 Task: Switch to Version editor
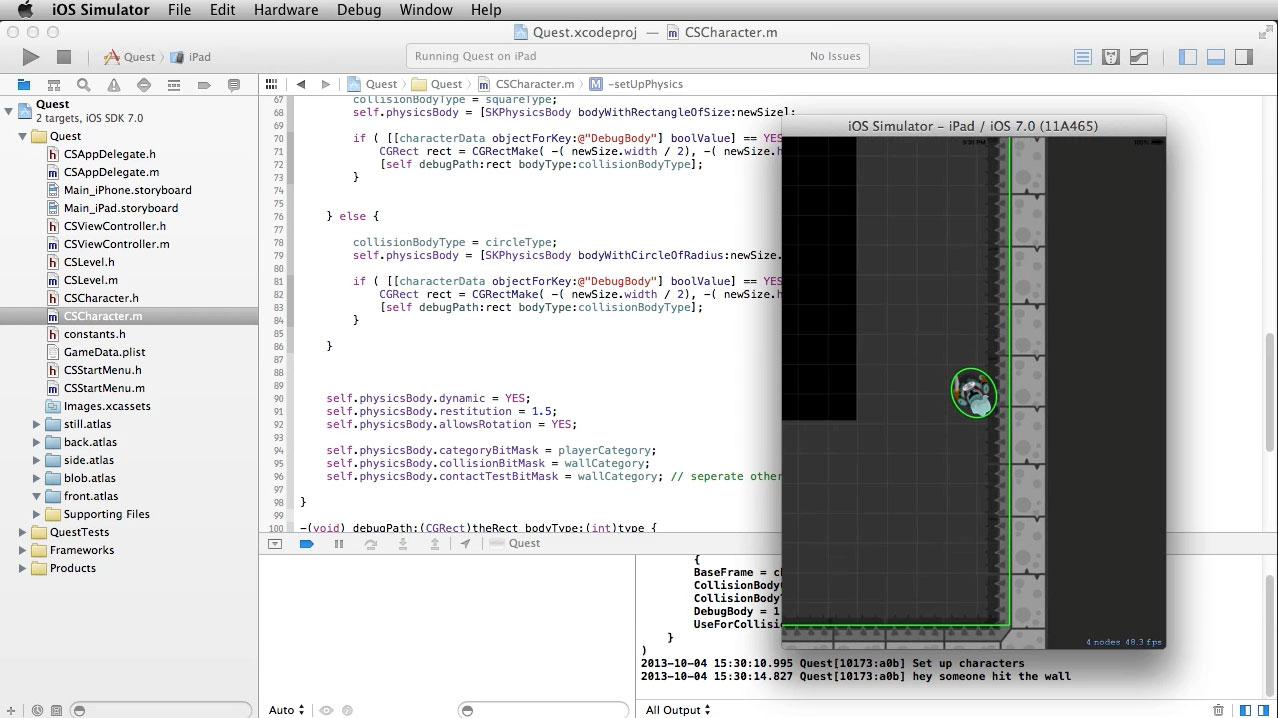1138,57
